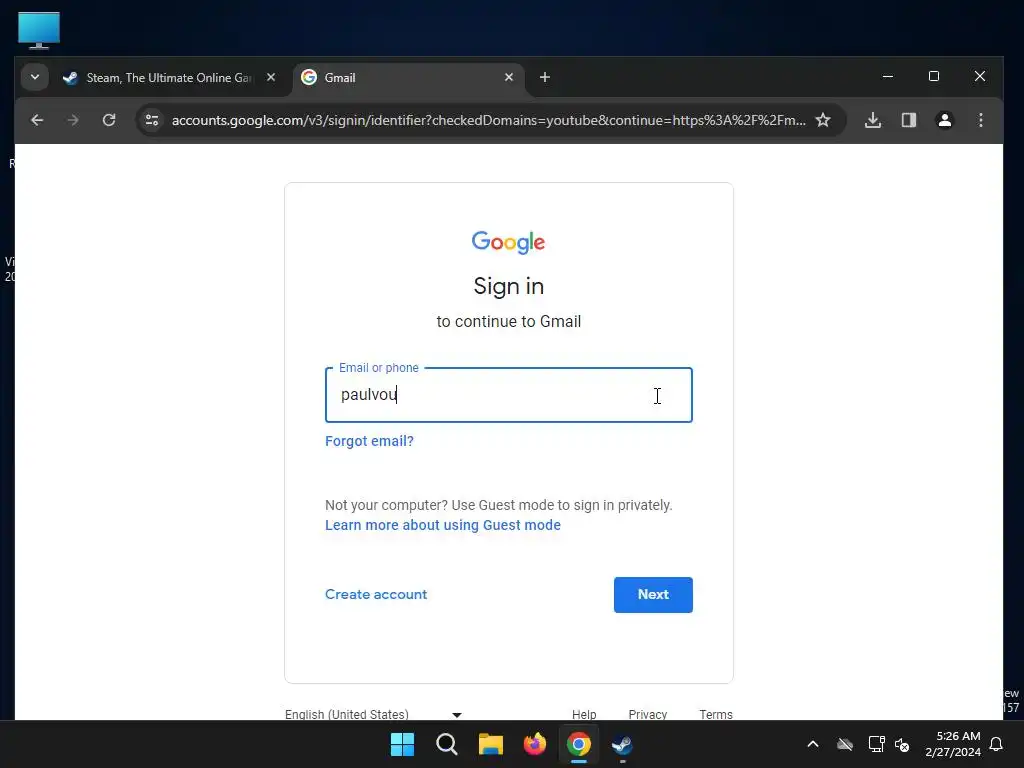Image resolution: width=1024 pixels, height=768 pixels.
Task: Expand the tab search dropdown chevron
Action: click(35, 78)
